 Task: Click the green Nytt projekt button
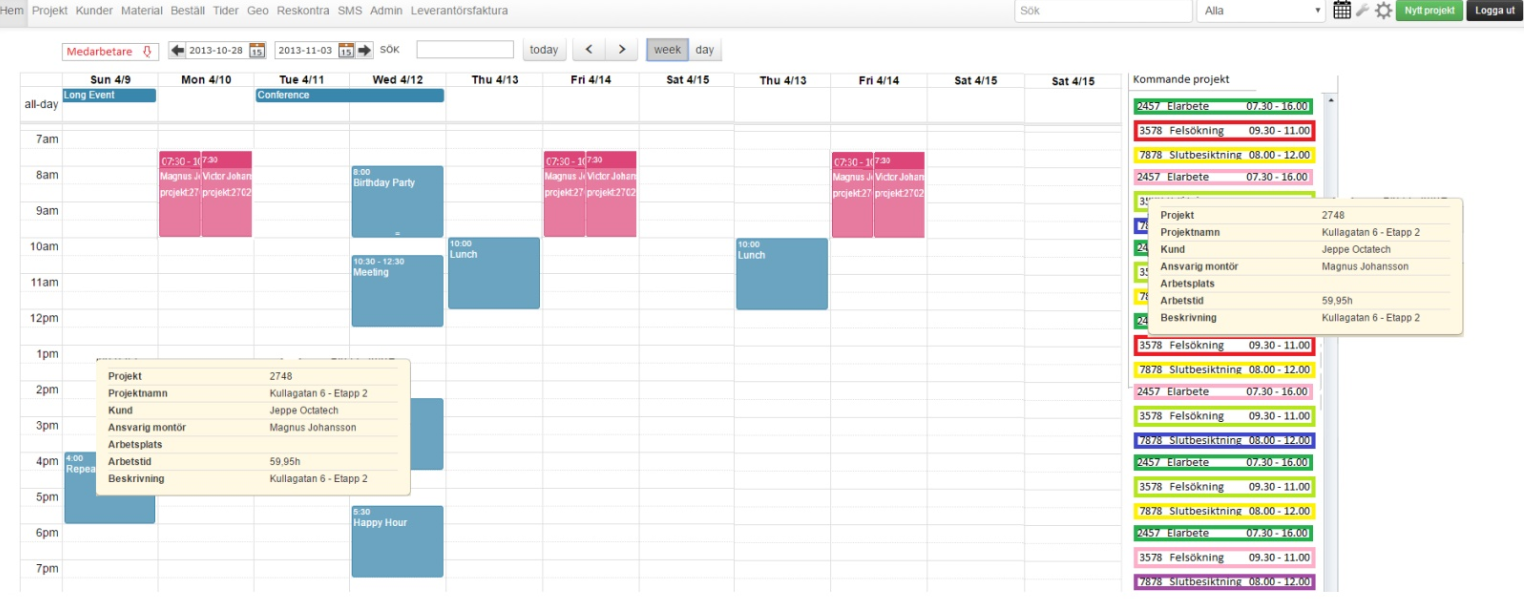(x=1428, y=11)
